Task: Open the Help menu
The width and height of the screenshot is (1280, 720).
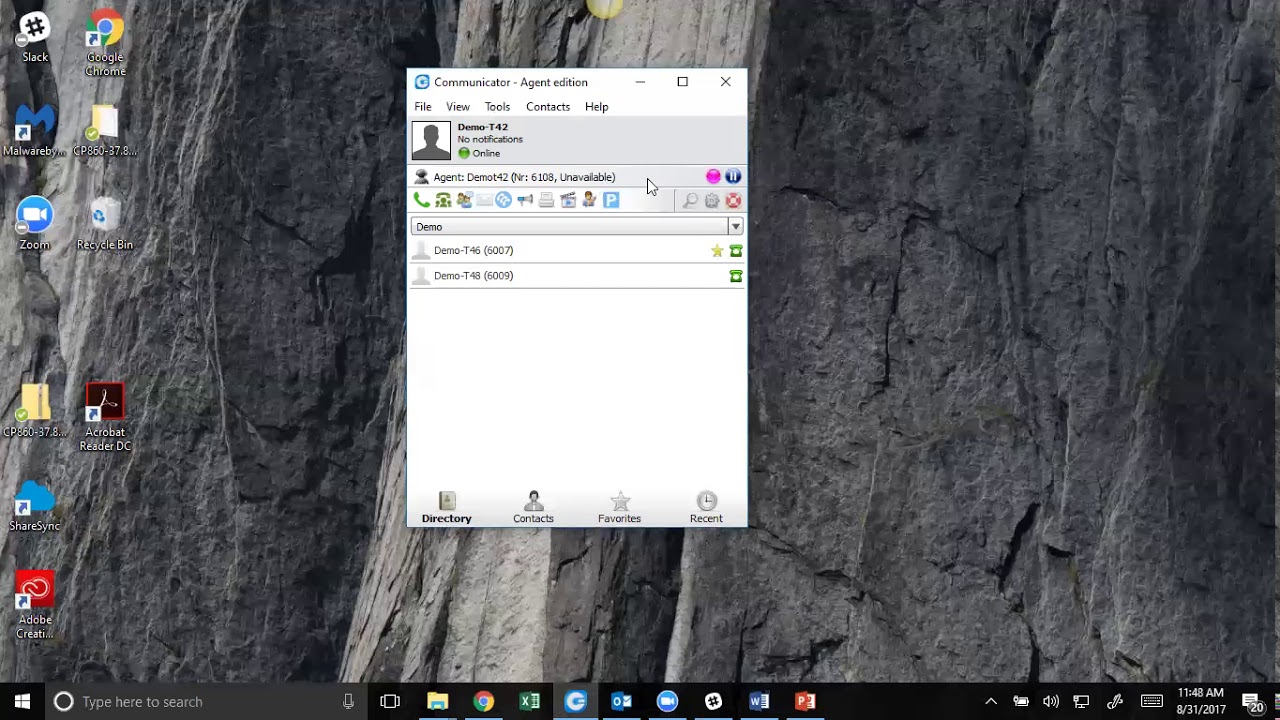Action: point(596,107)
